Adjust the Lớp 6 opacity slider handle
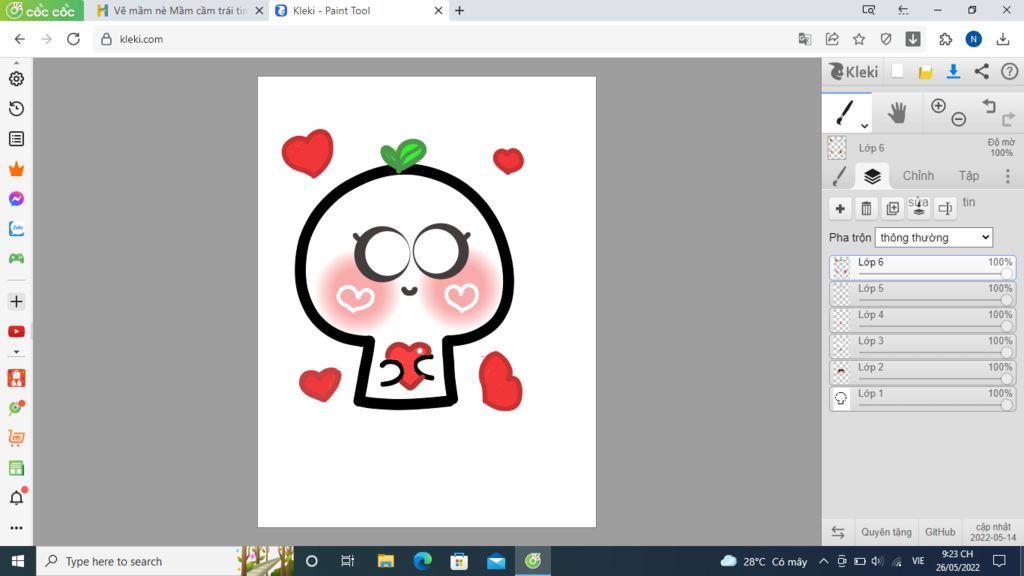1024x576 pixels. (x=1006, y=274)
